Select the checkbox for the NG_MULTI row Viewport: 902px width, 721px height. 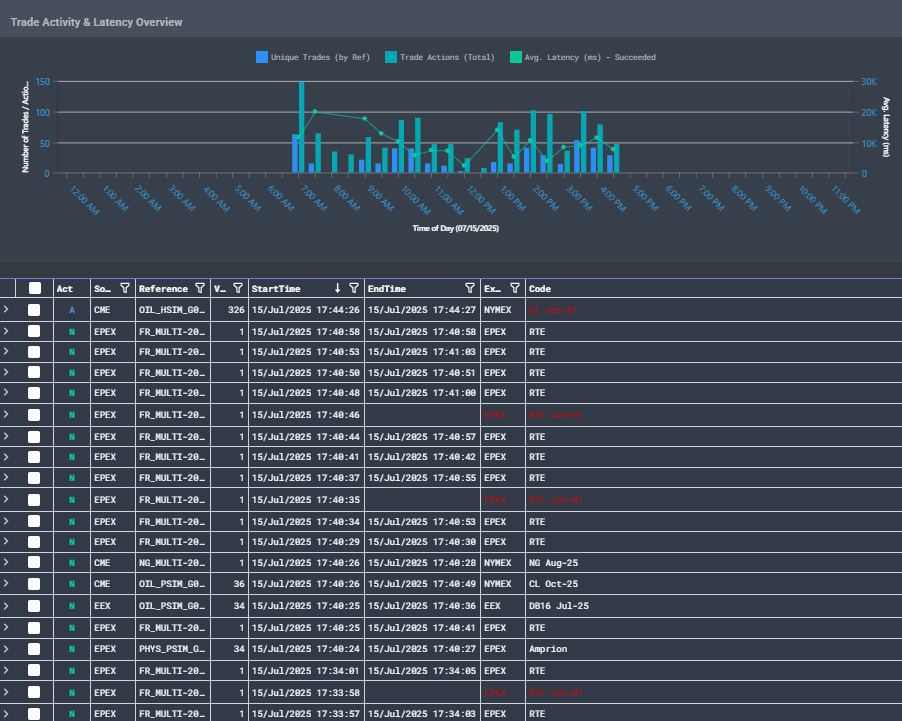click(x=35, y=563)
